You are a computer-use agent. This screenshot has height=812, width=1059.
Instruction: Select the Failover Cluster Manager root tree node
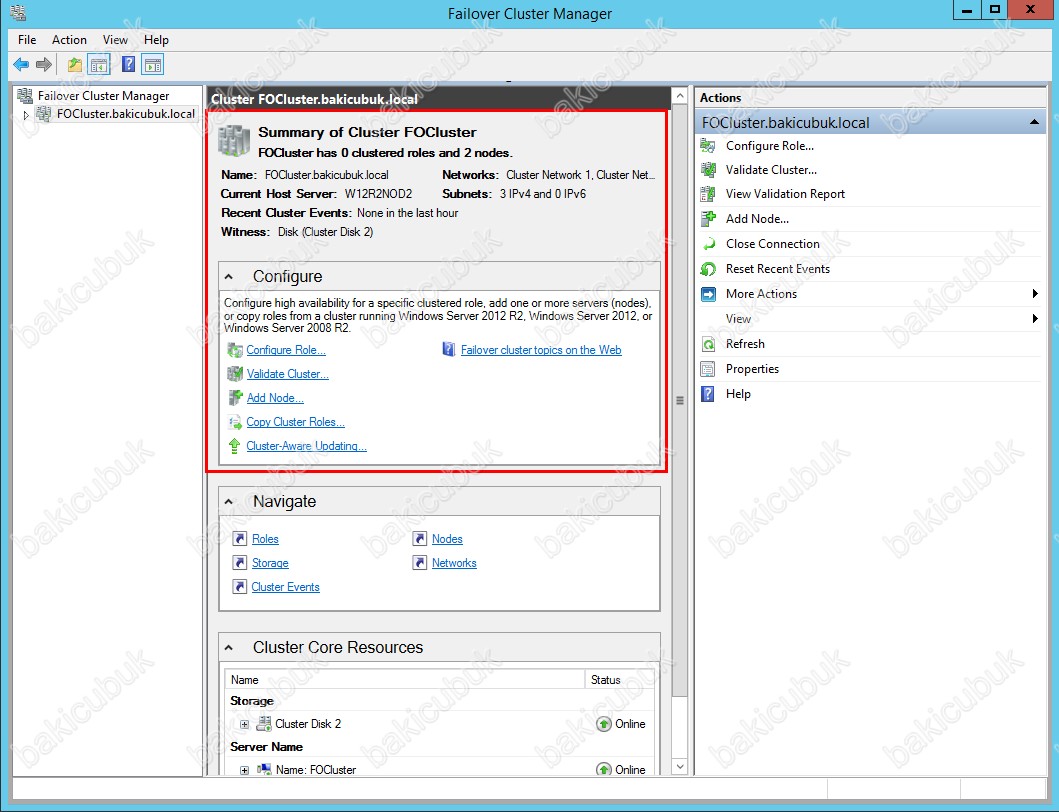tap(103, 96)
